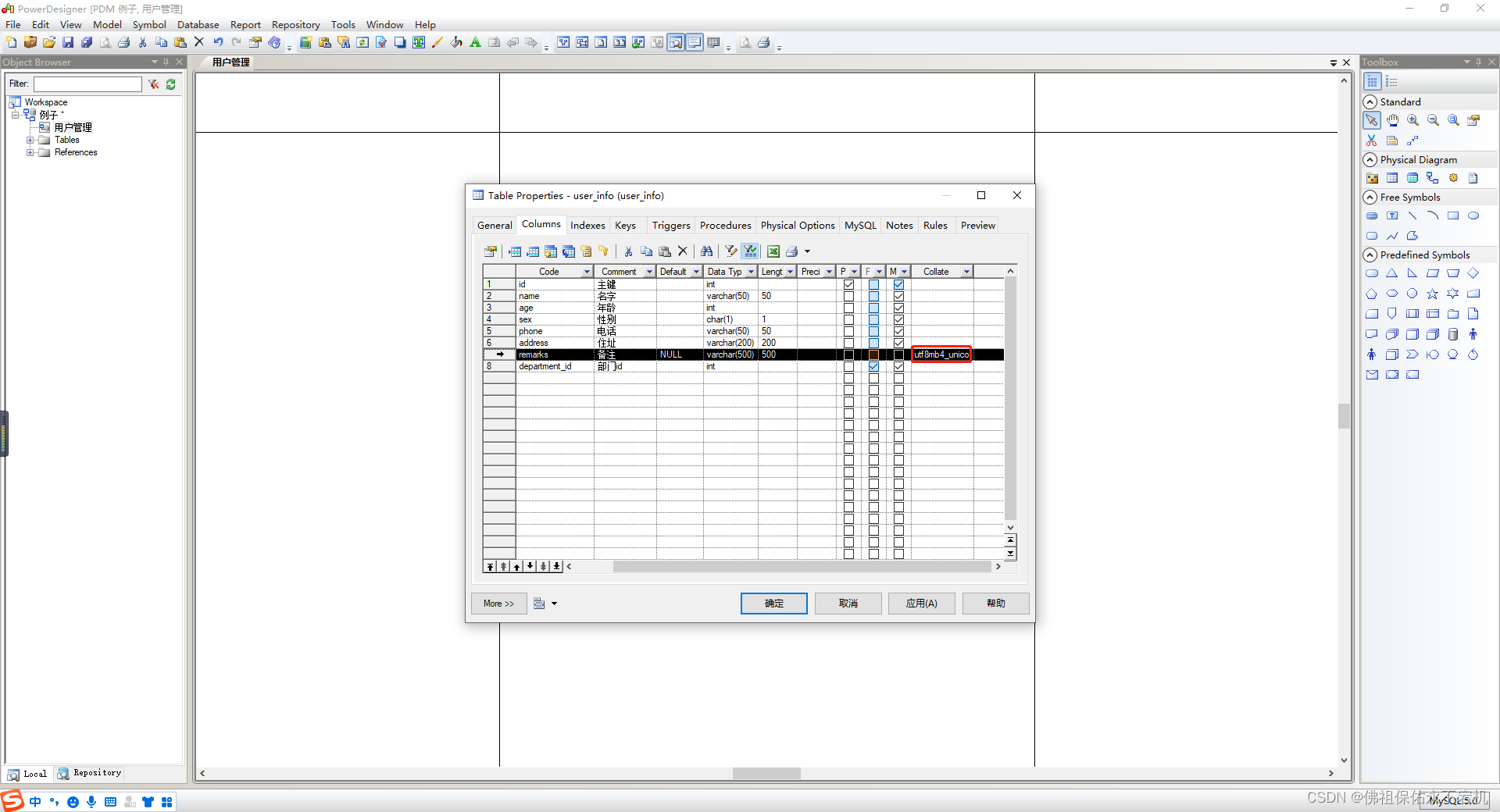Viewport: 1500px width, 812px height.
Task: Select the Procedure gear tool in Physical Diagram
Action: point(1453,178)
